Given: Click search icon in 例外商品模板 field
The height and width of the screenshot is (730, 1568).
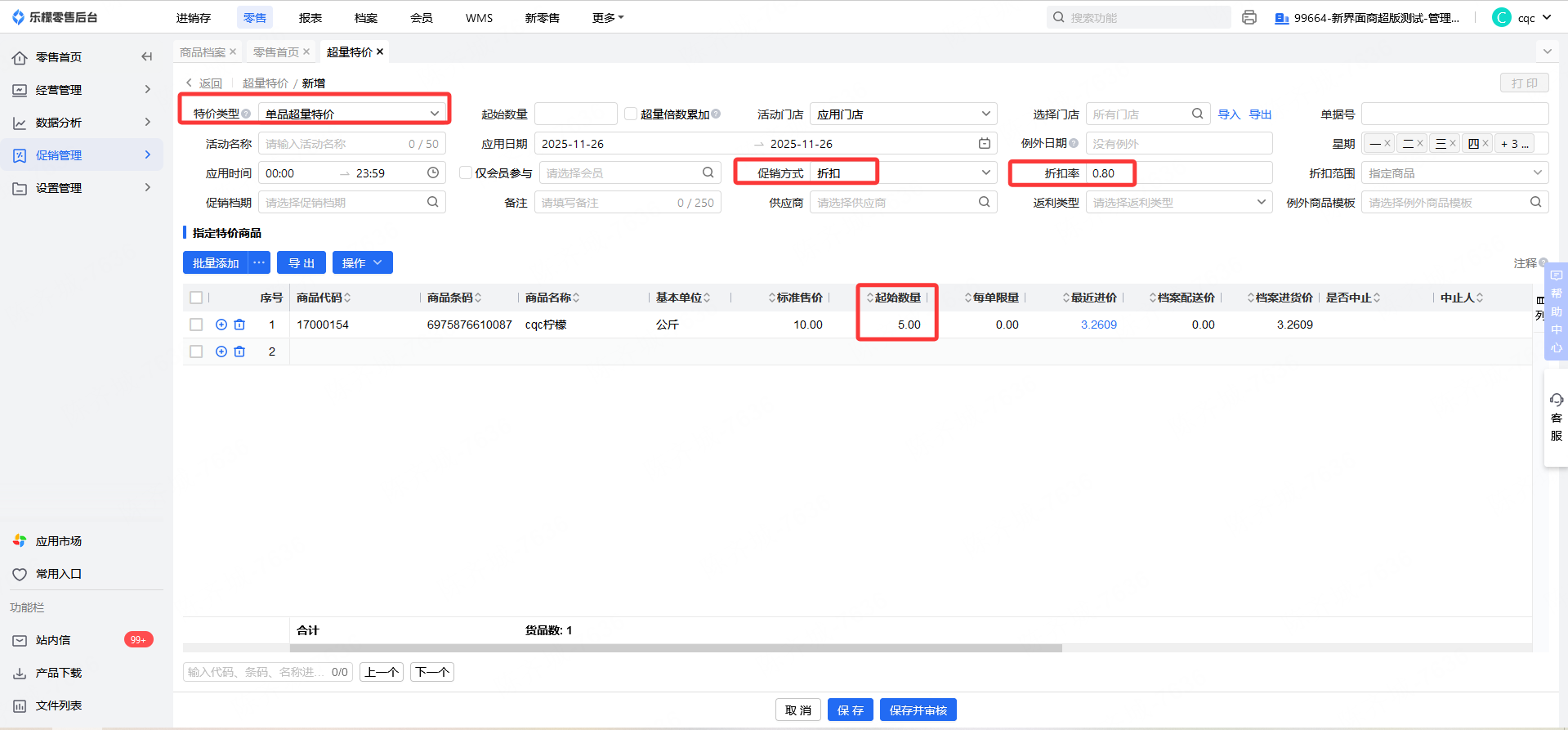Looking at the screenshot, I should (x=1536, y=202).
